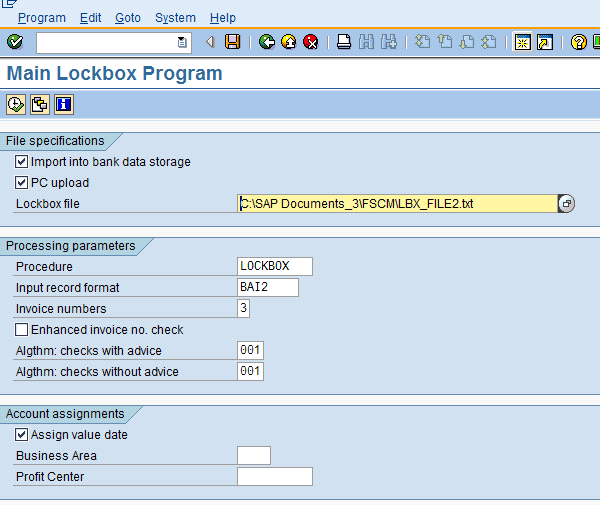Click the green Back arrow icon

(x=266, y=42)
